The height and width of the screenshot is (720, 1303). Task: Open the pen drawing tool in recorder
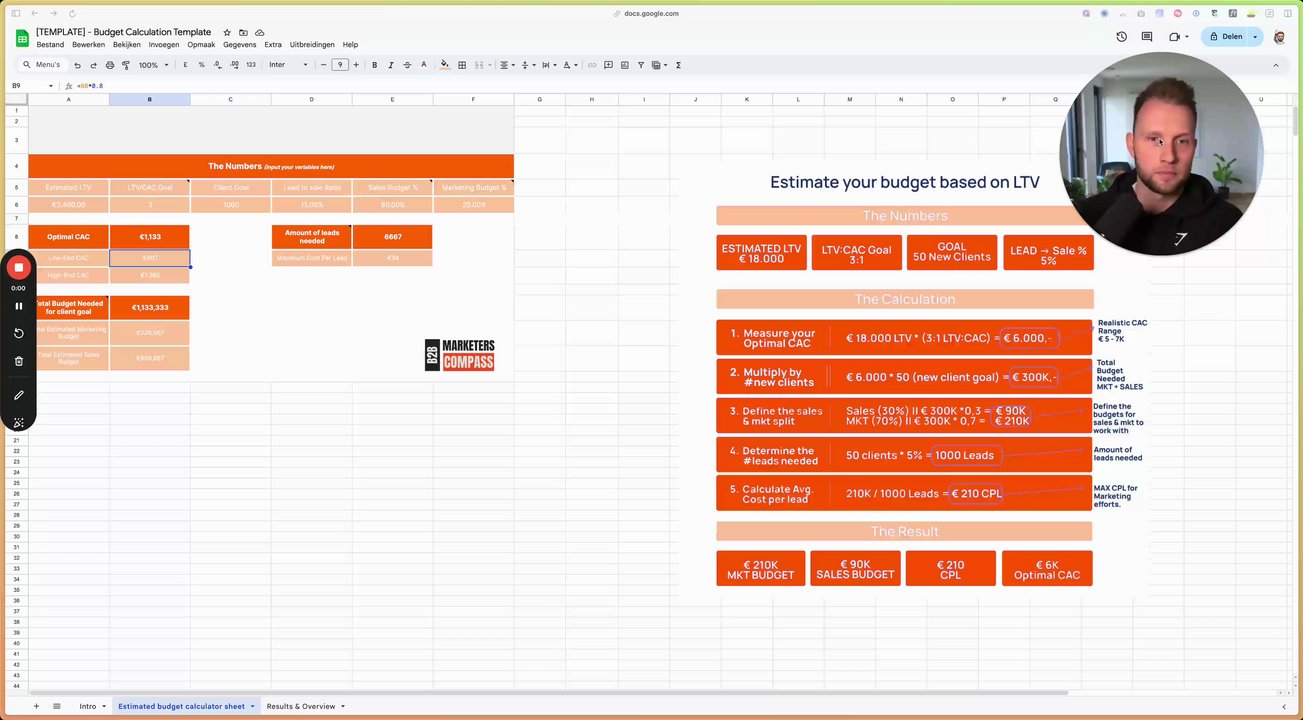(18, 395)
